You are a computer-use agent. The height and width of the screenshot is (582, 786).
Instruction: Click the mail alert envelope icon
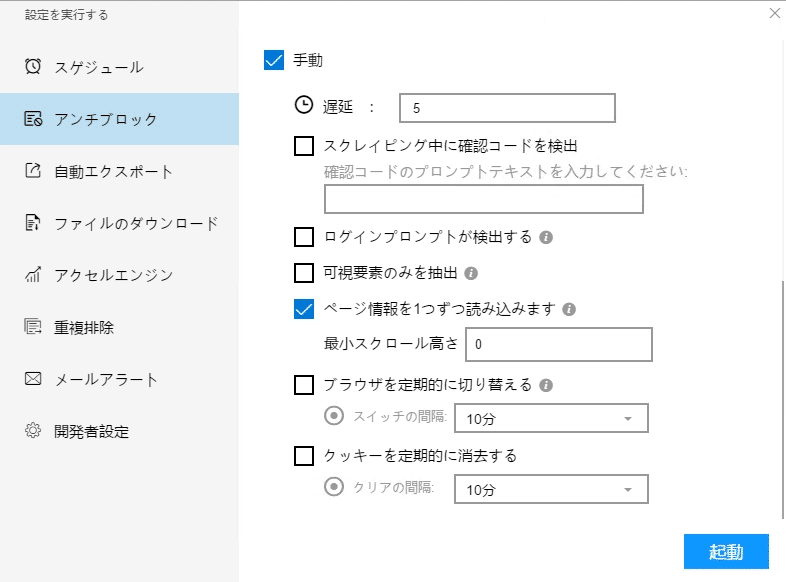[x=33, y=379]
